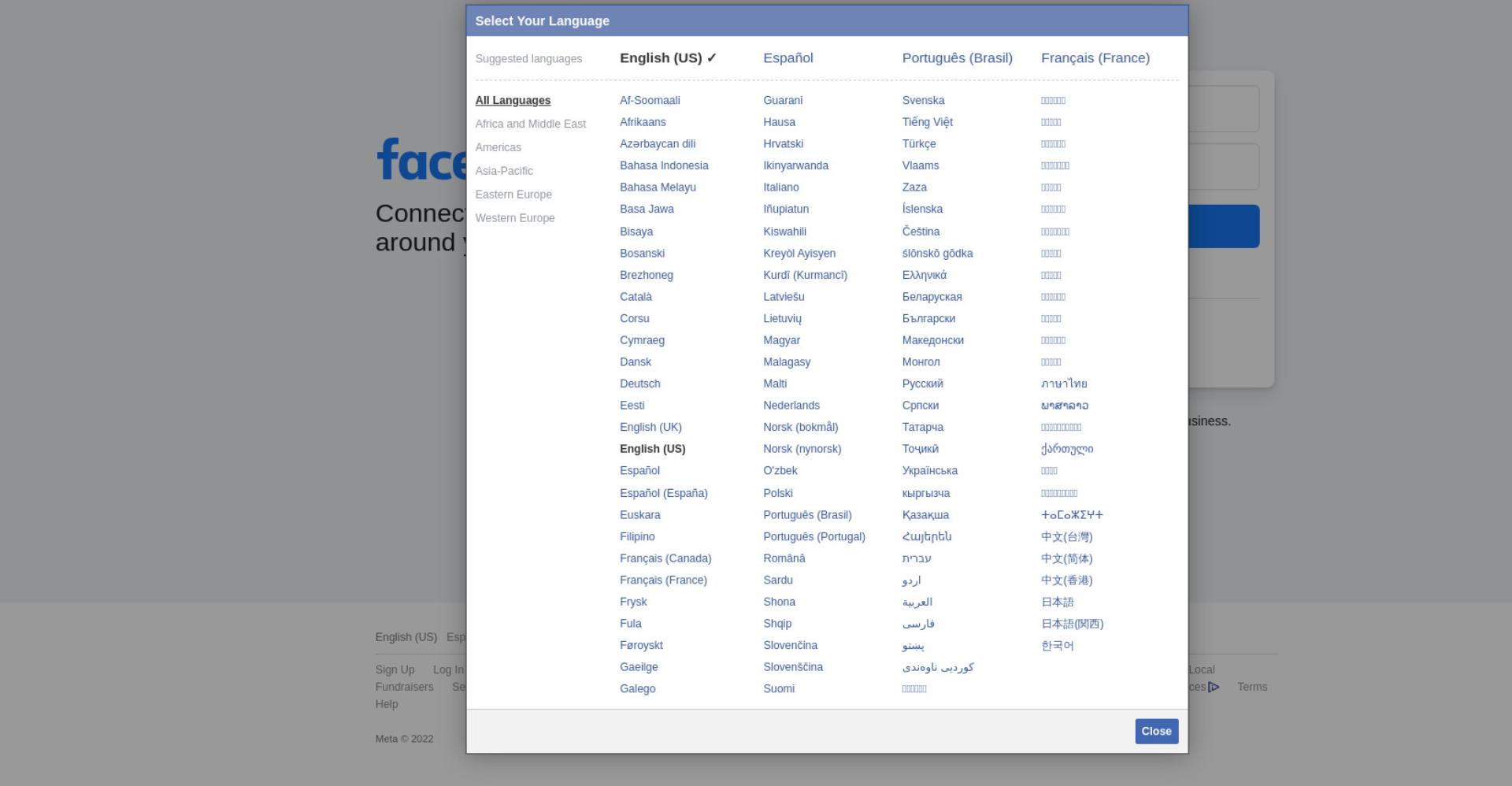1512x786 pixels.
Task: Choose Hausa language
Action: click(x=779, y=122)
